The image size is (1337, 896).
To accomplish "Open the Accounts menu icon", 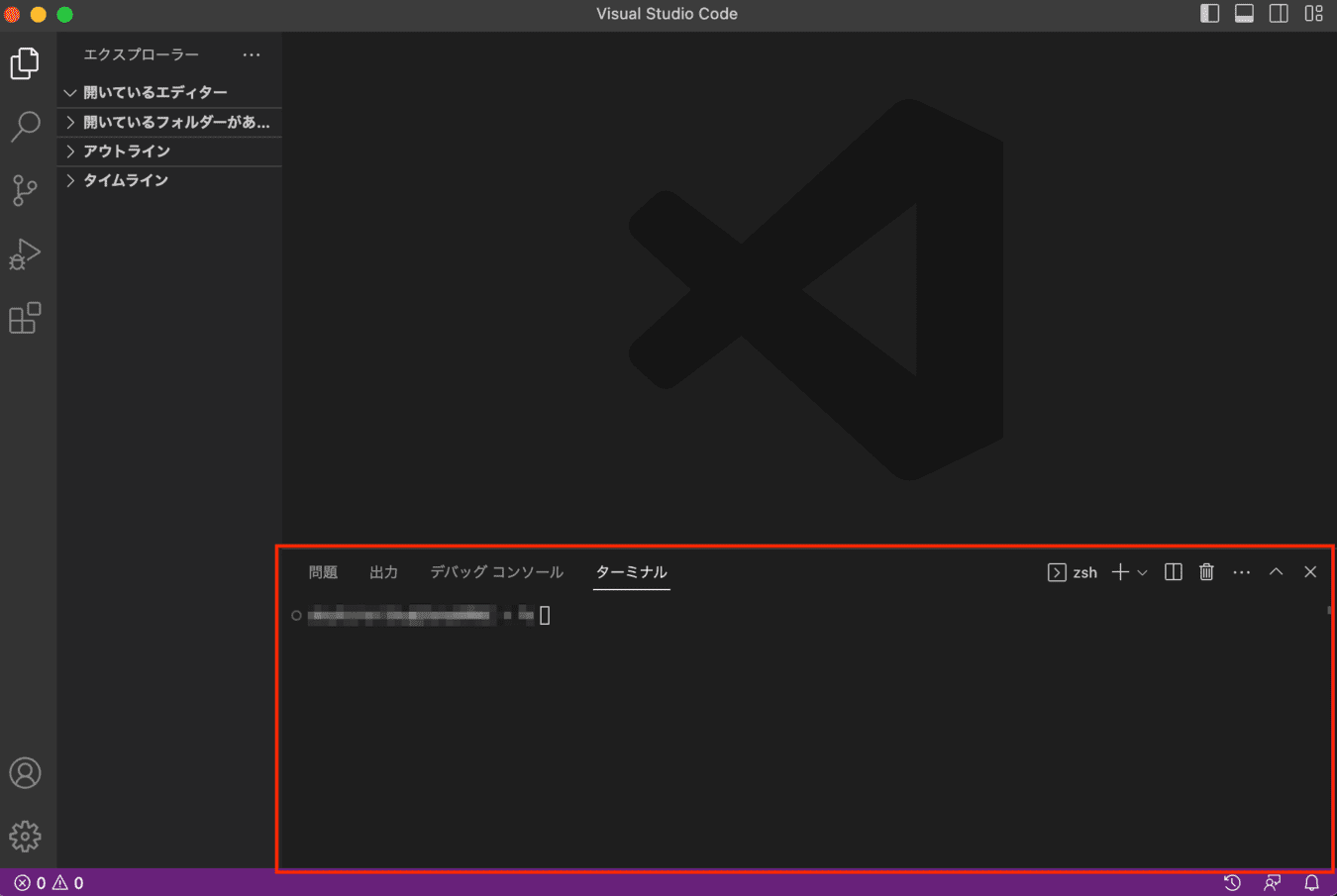I will pyautogui.click(x=25, y=773).
